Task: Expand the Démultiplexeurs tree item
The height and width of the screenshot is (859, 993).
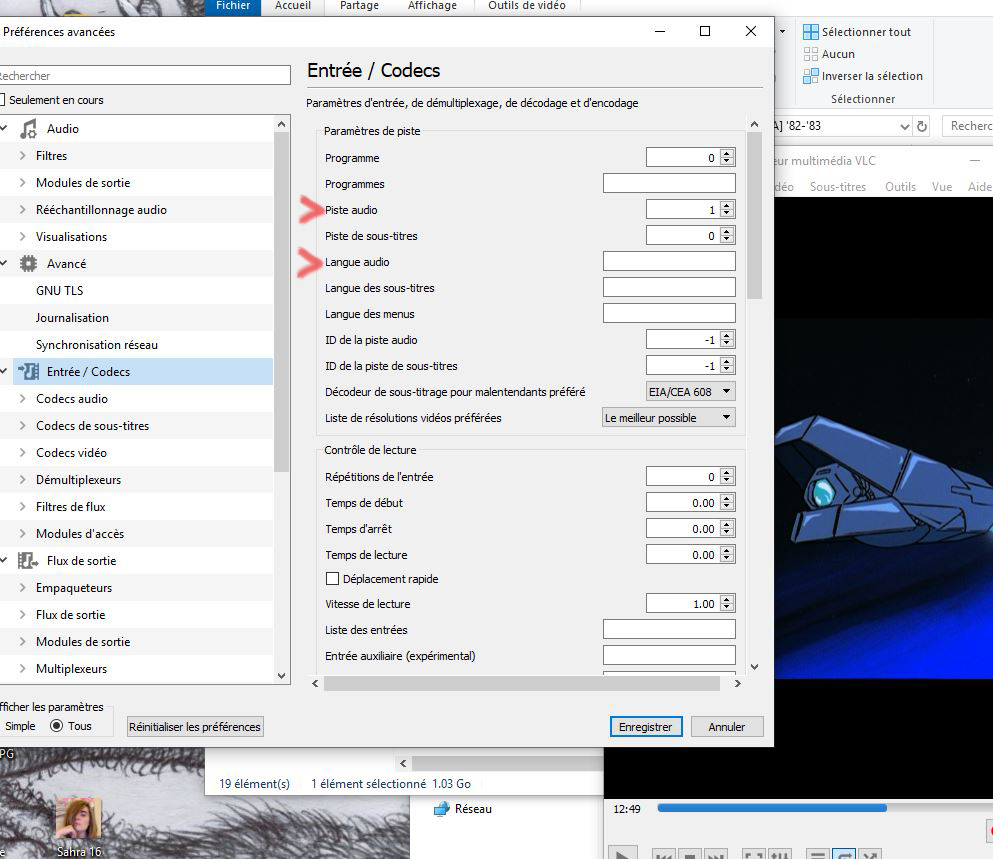Action: (23, 480)
